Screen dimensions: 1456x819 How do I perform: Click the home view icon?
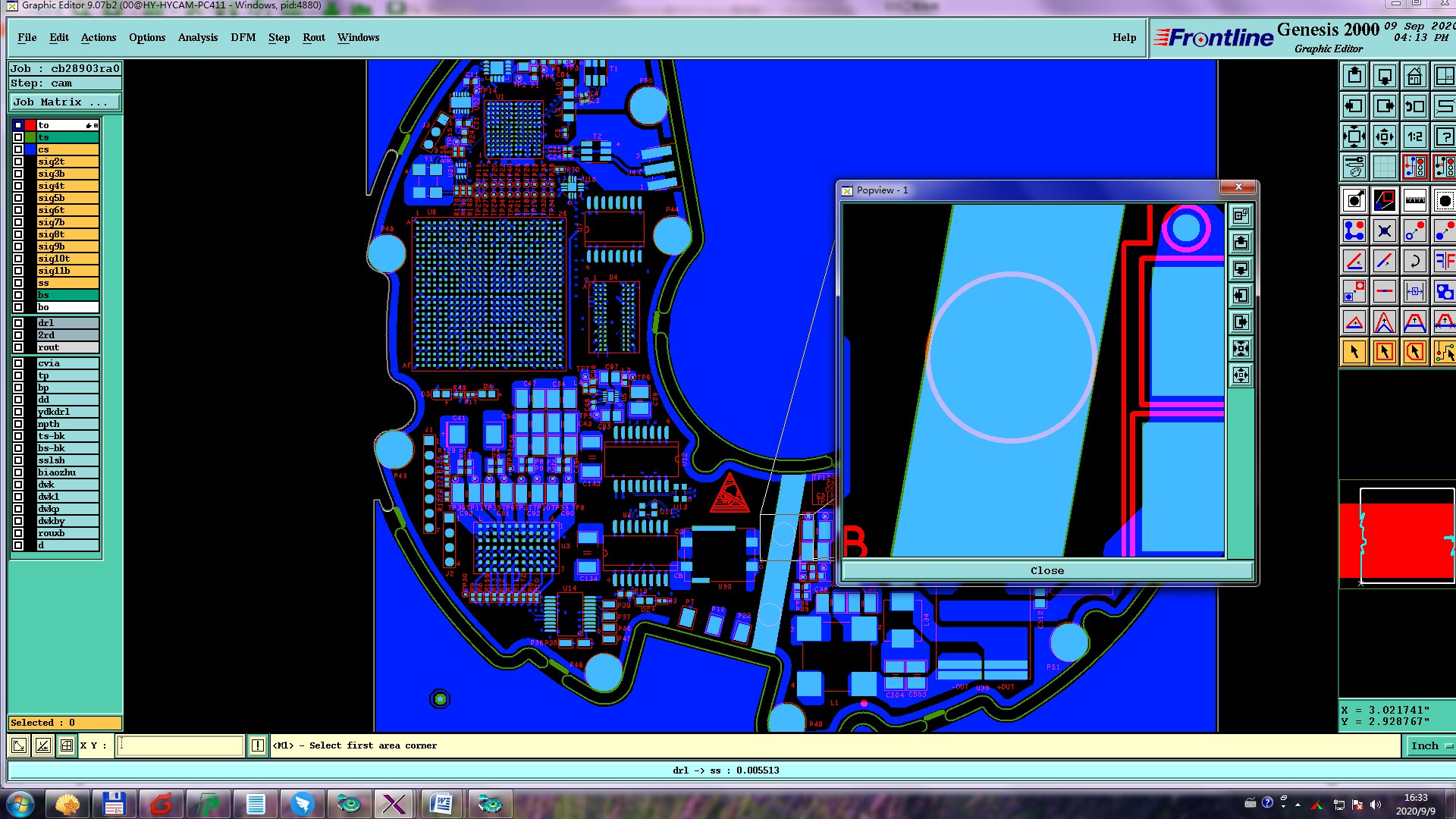pos(1414,77)
